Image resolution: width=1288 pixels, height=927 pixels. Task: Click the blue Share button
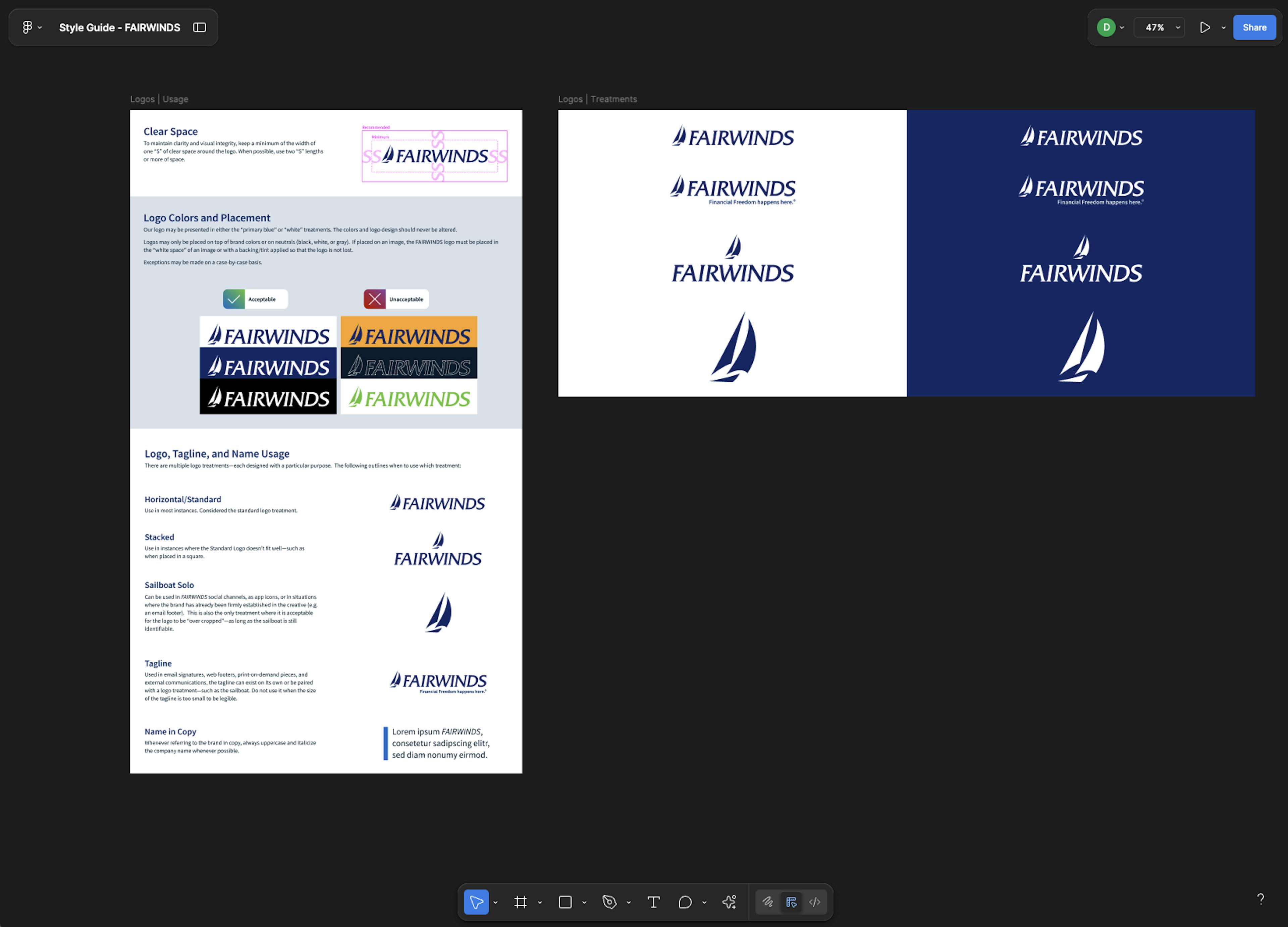tap(1254, 27)
